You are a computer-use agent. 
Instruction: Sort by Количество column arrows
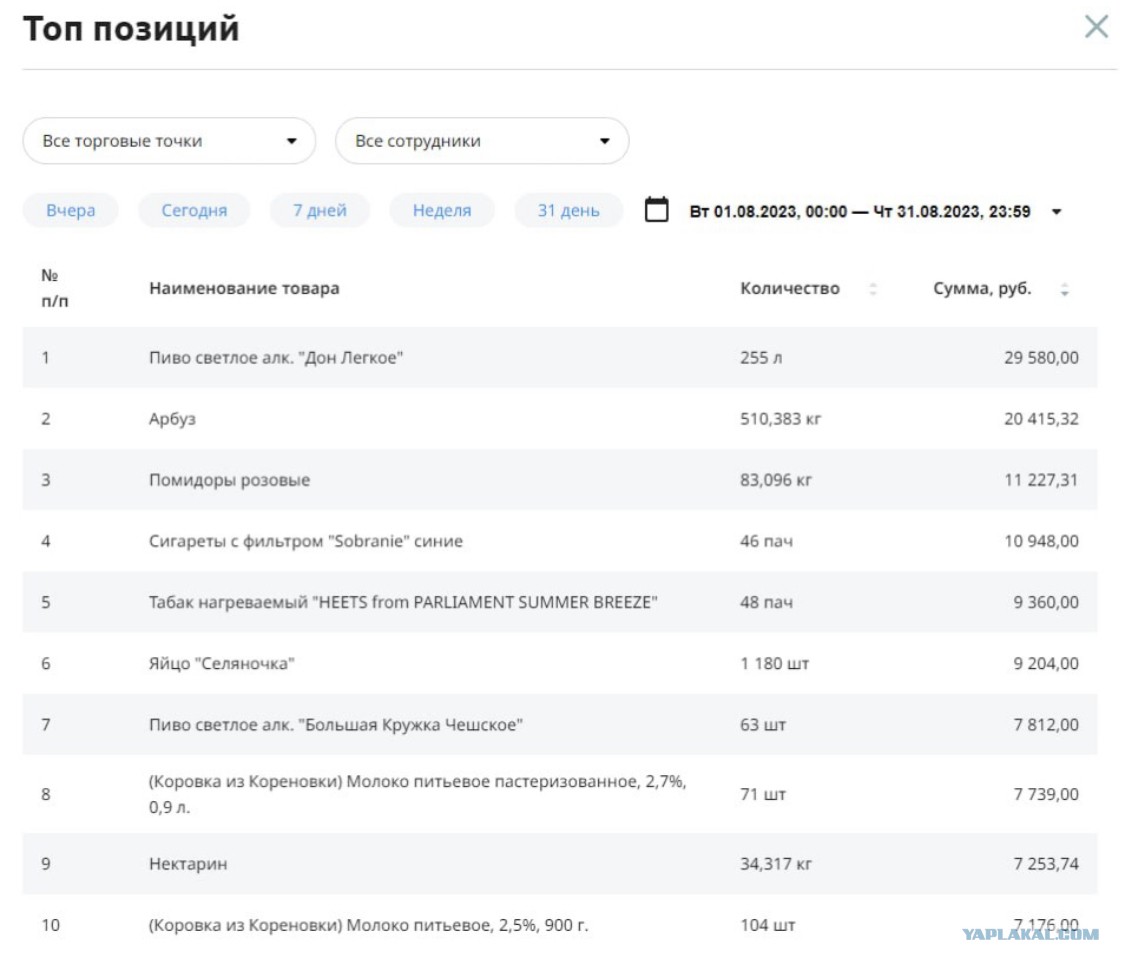[872, 288]
